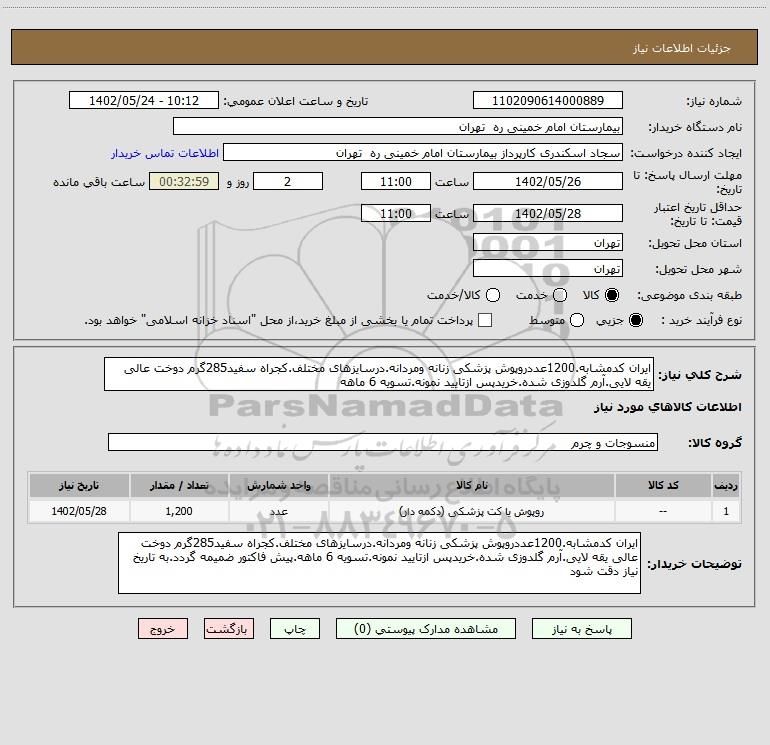This screenshot has height=745, width=770.
Task: Click the چاپ print button
Action: (x=295, y=629)
